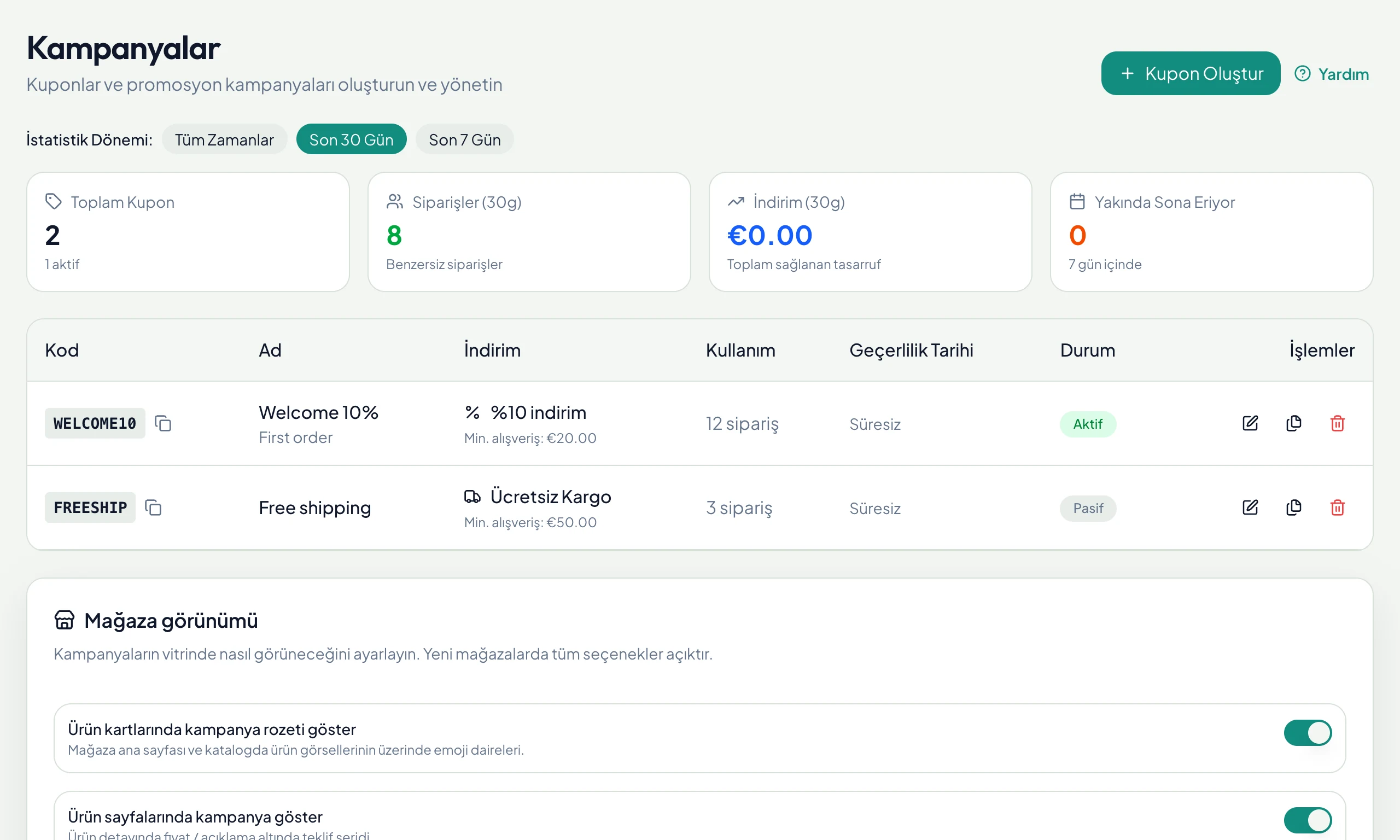Viewport: 1400px width, 840px height.
Task: Create a new coupon with Kupon Oluştur
Action: point(1191,74)
